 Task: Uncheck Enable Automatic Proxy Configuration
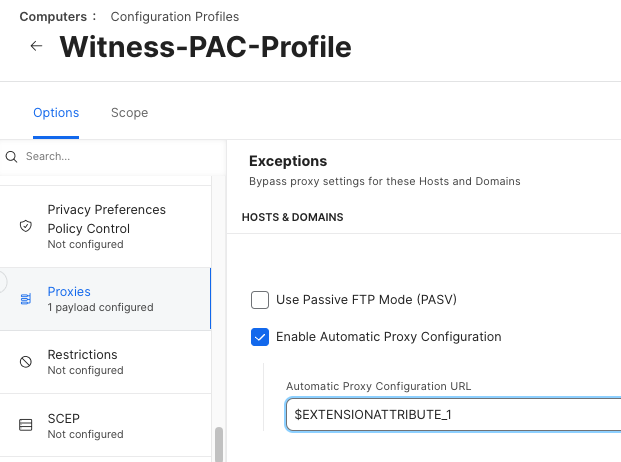[x=260, y=337]
